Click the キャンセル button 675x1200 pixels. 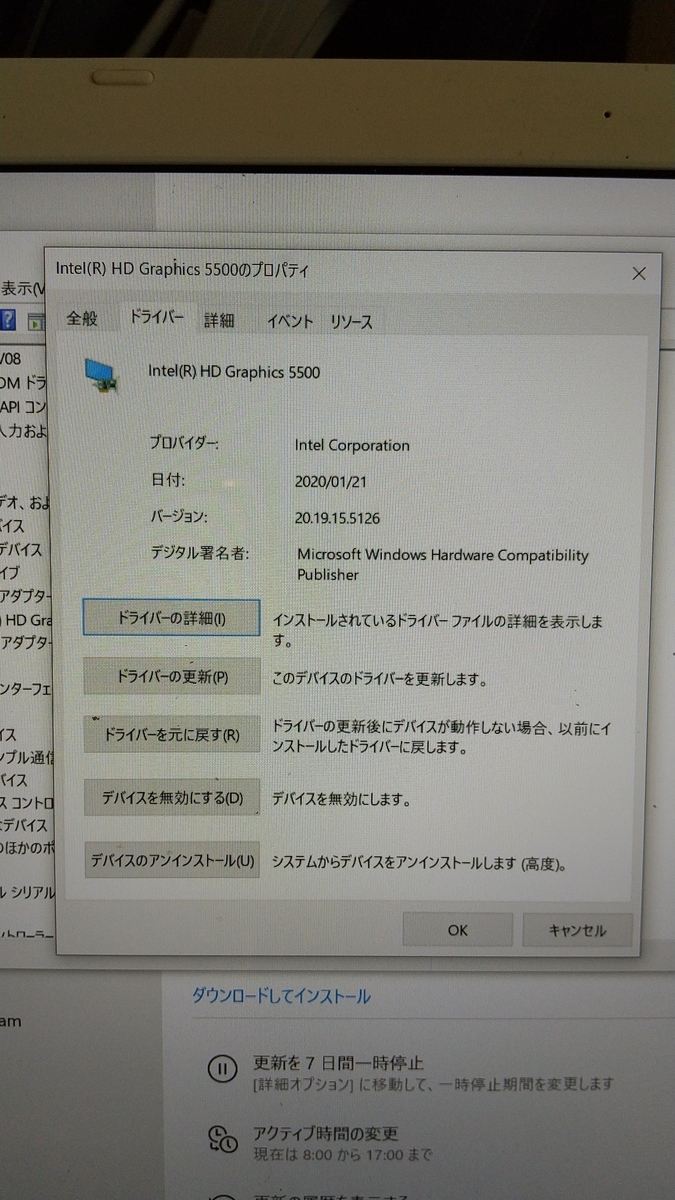(577, 930)
